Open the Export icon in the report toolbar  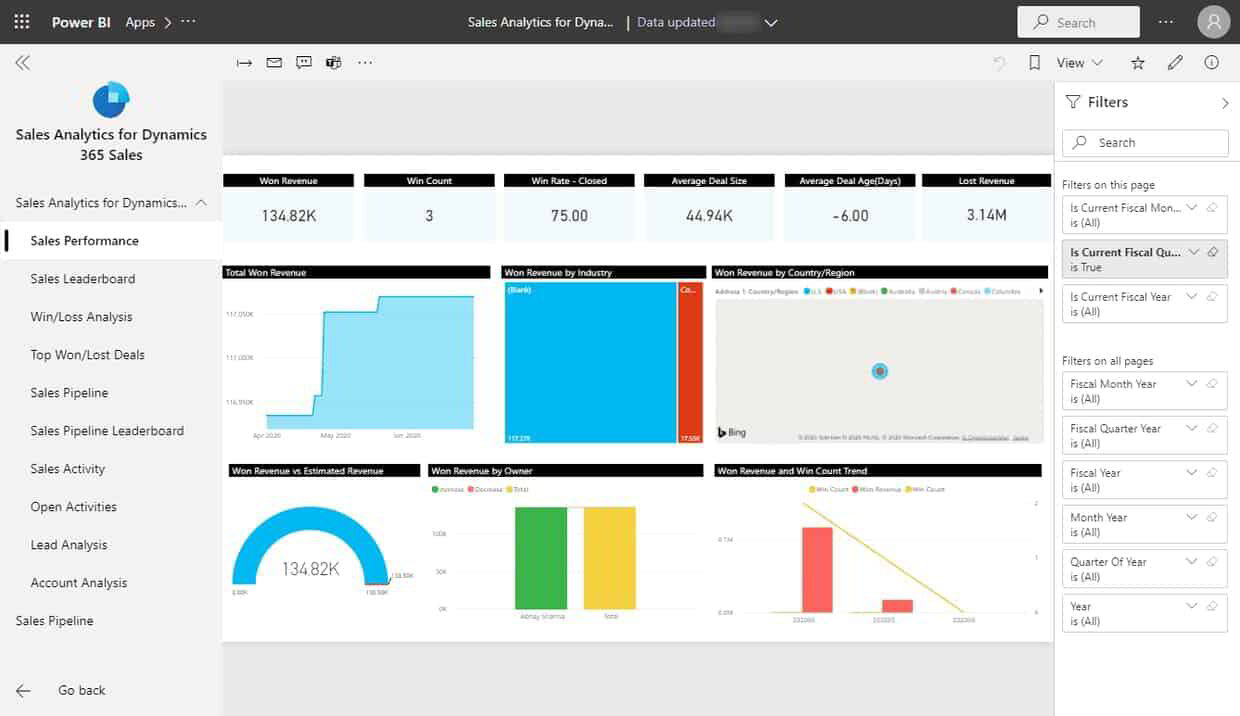[244, 62]
